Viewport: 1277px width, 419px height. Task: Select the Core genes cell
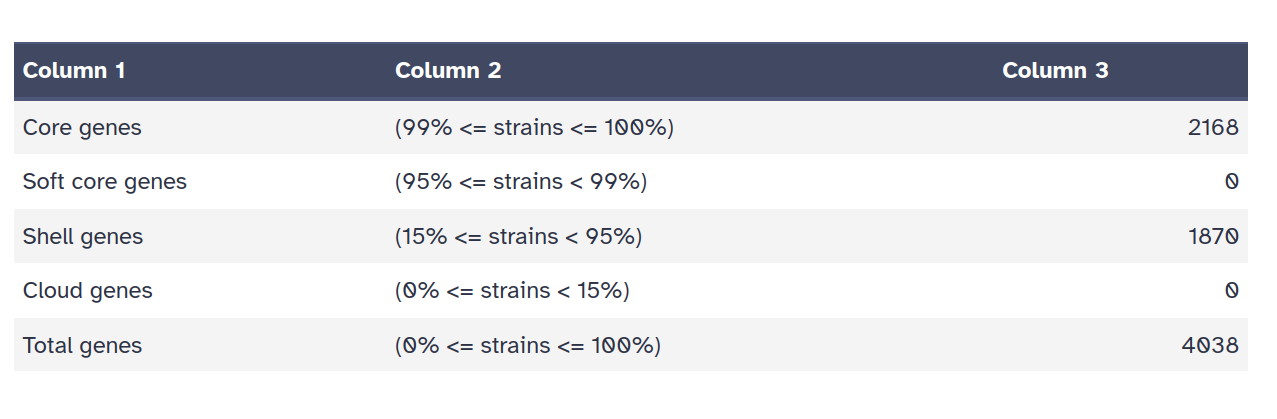(x=82, y=128)
